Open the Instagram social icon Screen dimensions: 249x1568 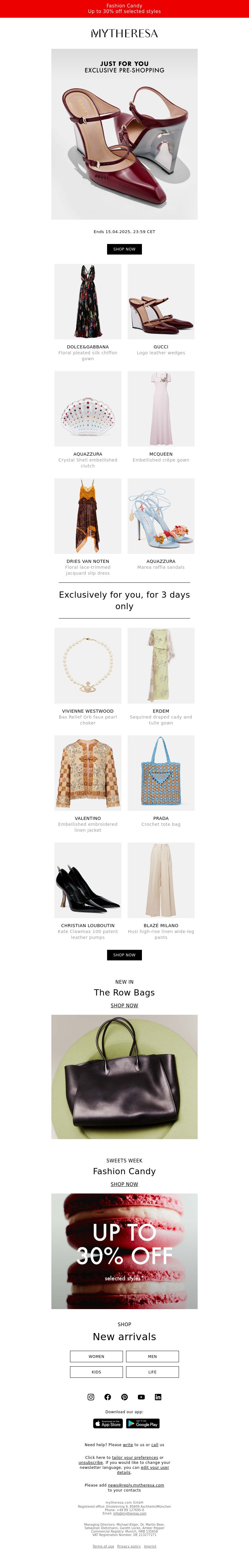91,1397
